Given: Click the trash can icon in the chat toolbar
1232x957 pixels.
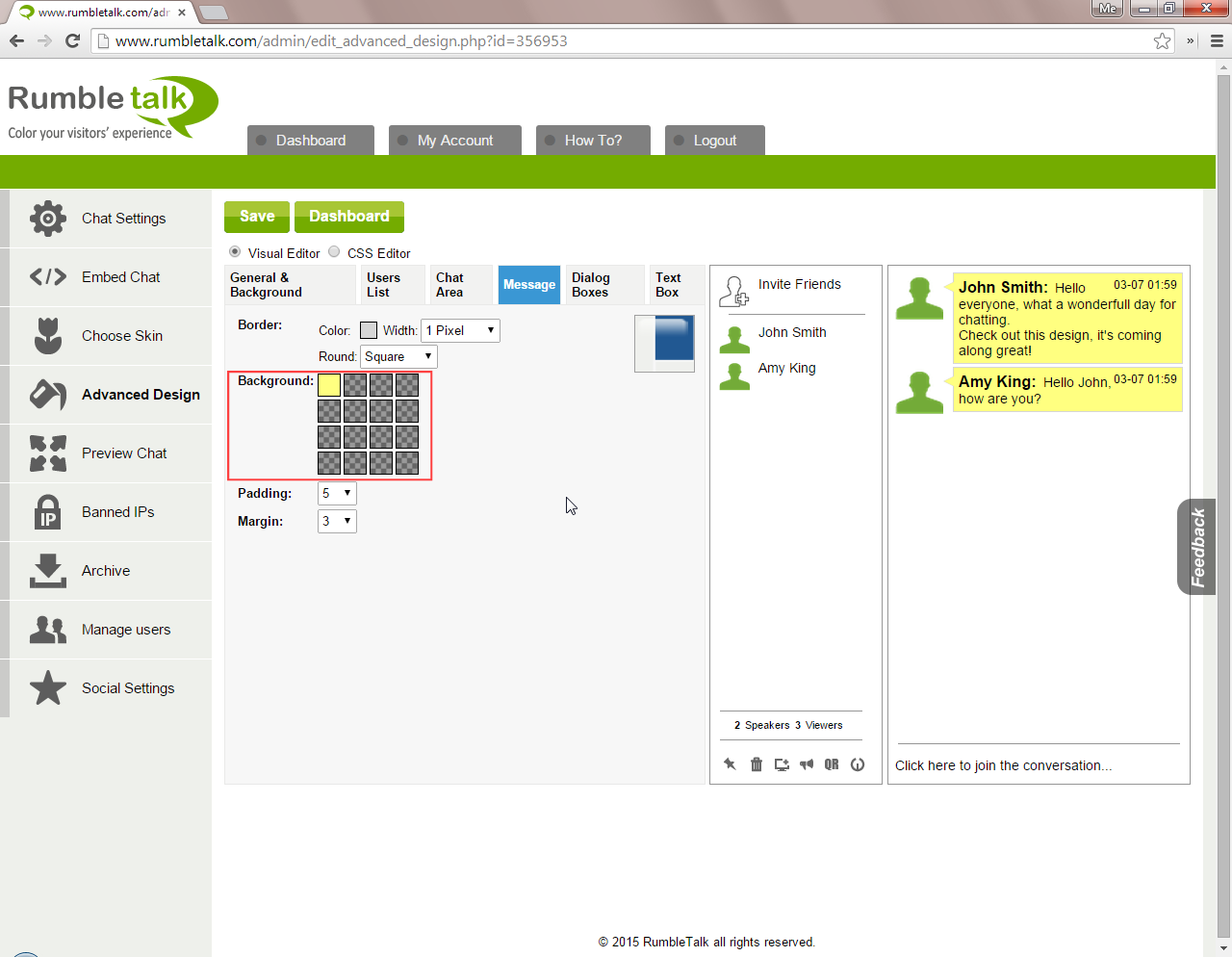Looking at the screenshot, I should [757, 764].
